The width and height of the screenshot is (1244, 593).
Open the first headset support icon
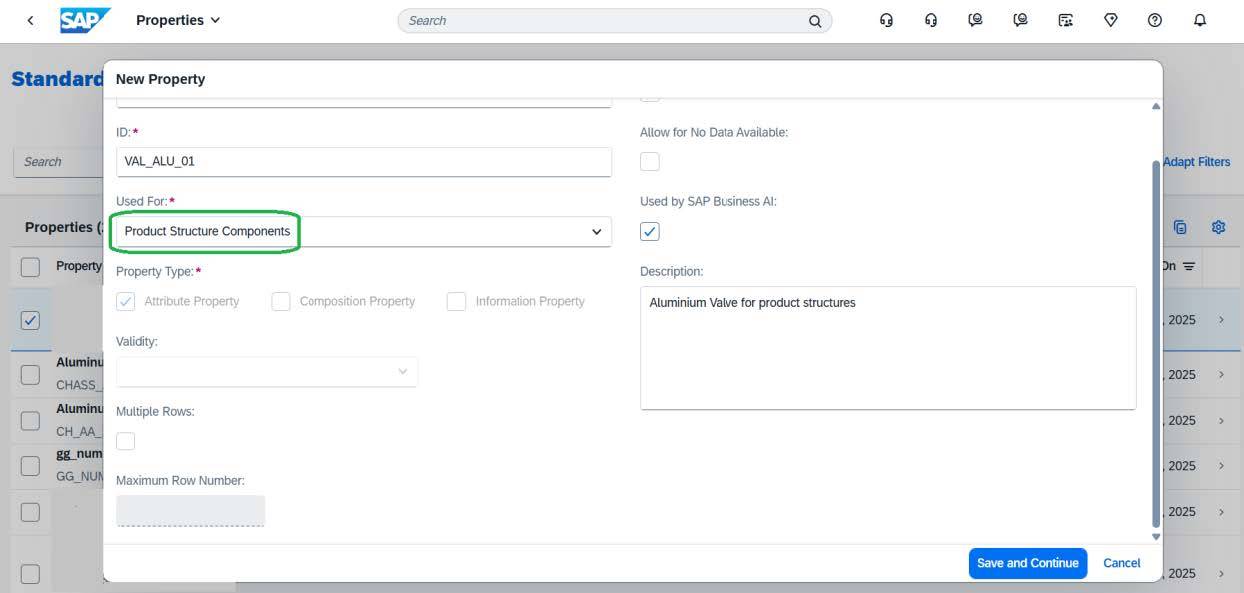click(x=886, y=20)
